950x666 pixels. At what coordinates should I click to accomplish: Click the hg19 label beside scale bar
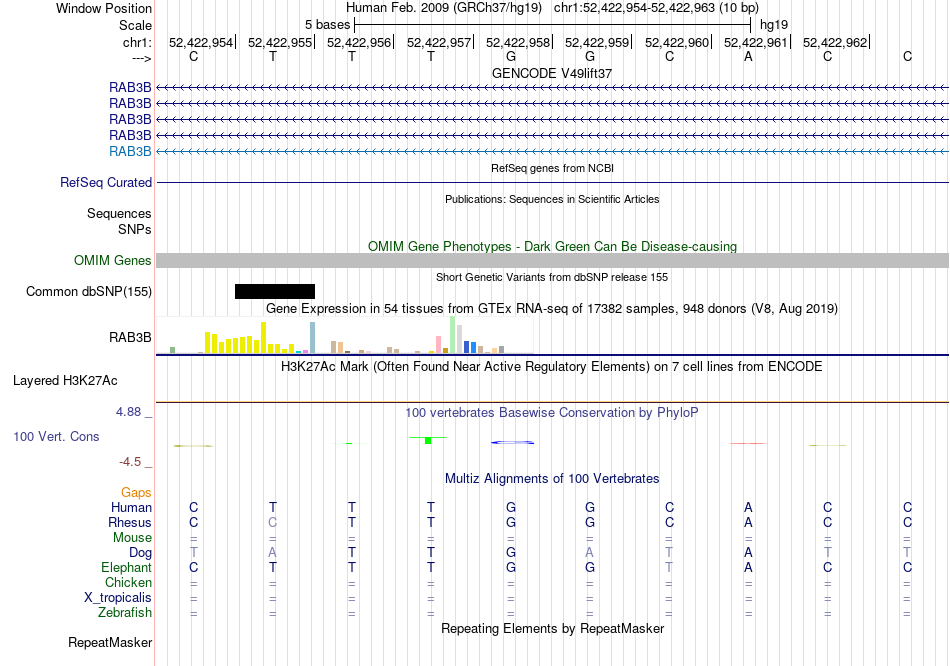[x=774, y=25]
